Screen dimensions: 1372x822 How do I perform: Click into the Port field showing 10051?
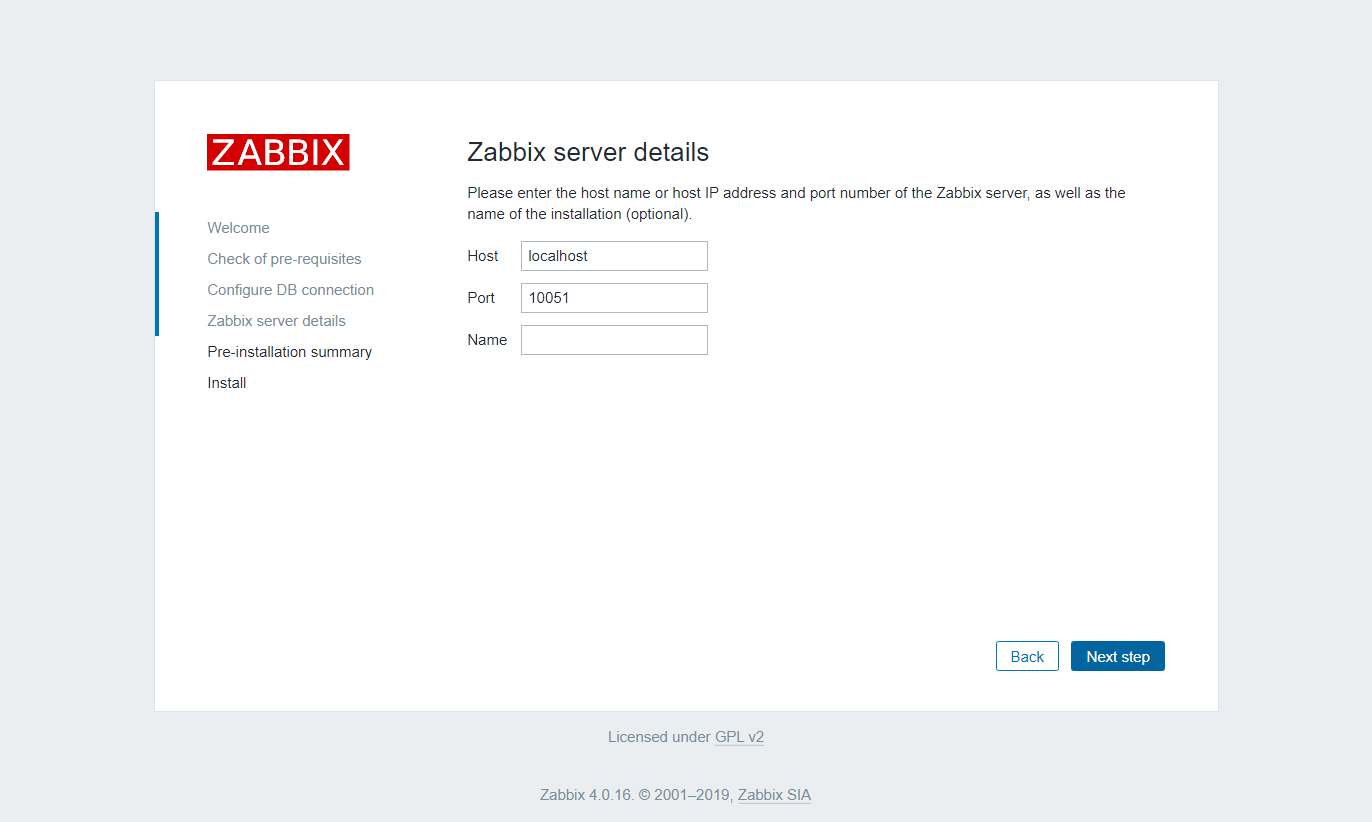pos(614,298)
